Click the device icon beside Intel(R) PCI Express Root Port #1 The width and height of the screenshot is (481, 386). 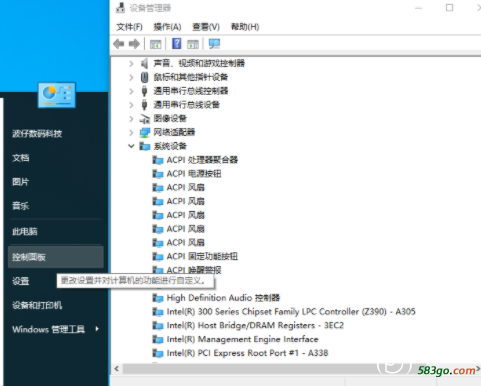tap(158, 353)
